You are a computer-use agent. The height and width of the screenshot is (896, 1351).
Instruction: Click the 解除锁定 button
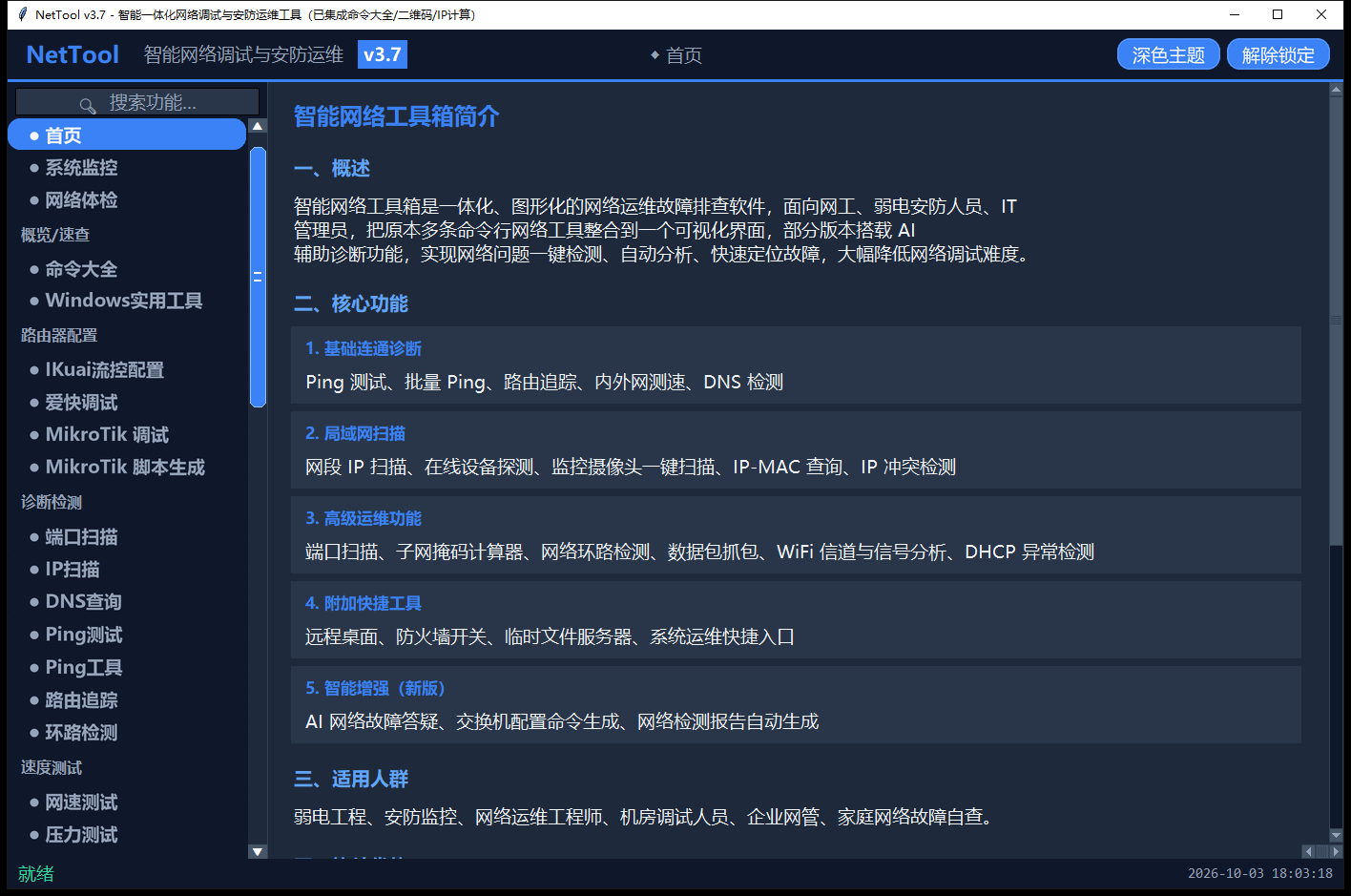[1278, 55]
